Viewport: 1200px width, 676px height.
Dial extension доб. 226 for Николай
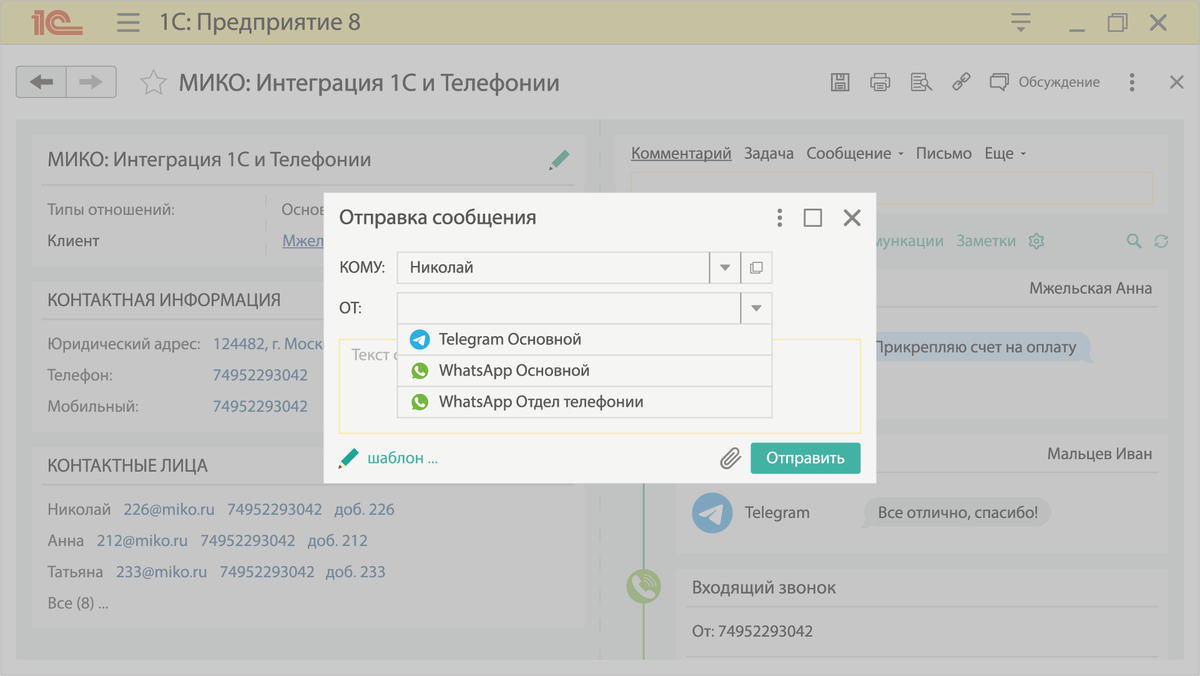[365, 510]
